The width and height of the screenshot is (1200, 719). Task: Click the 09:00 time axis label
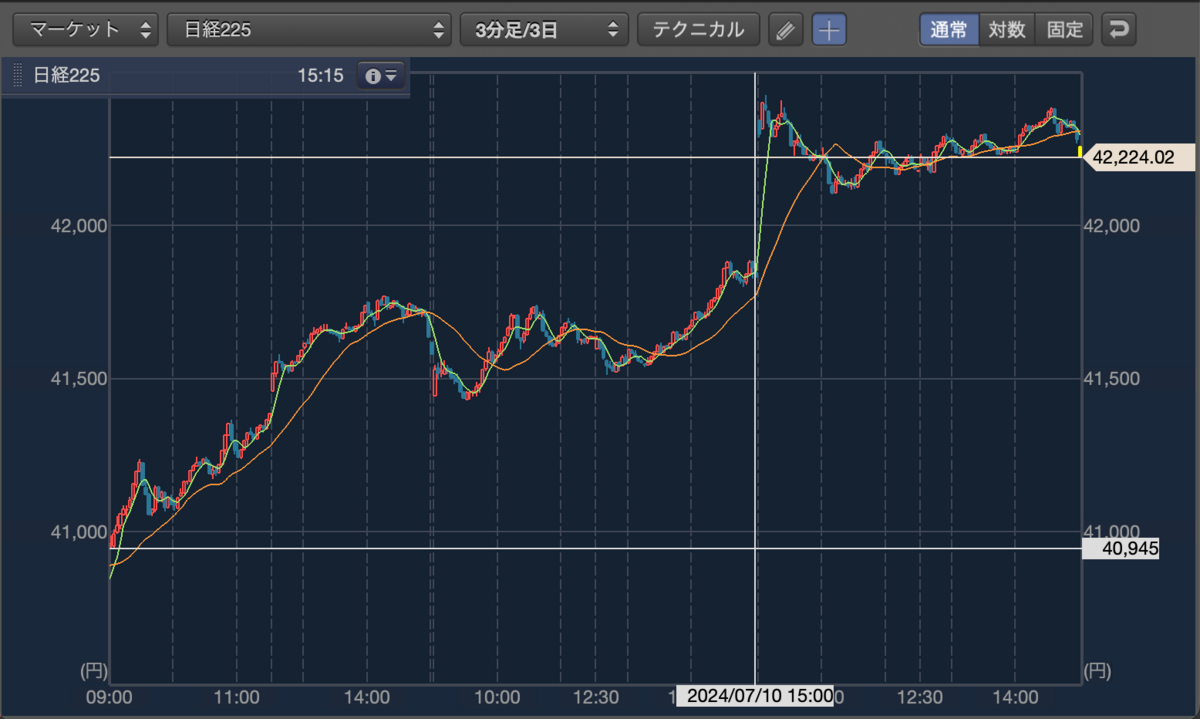point(109,696)
